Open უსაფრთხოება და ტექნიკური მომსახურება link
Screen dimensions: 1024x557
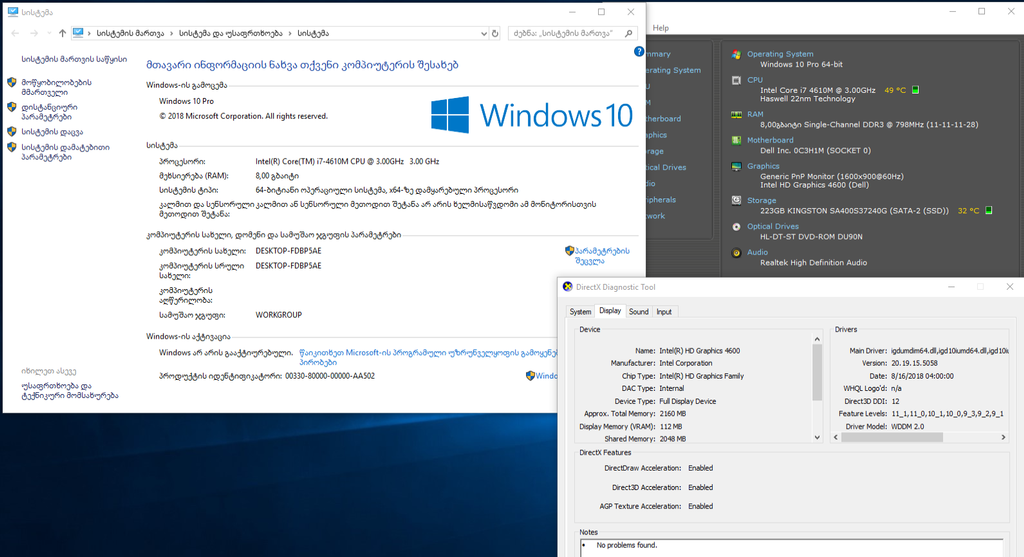70,390
